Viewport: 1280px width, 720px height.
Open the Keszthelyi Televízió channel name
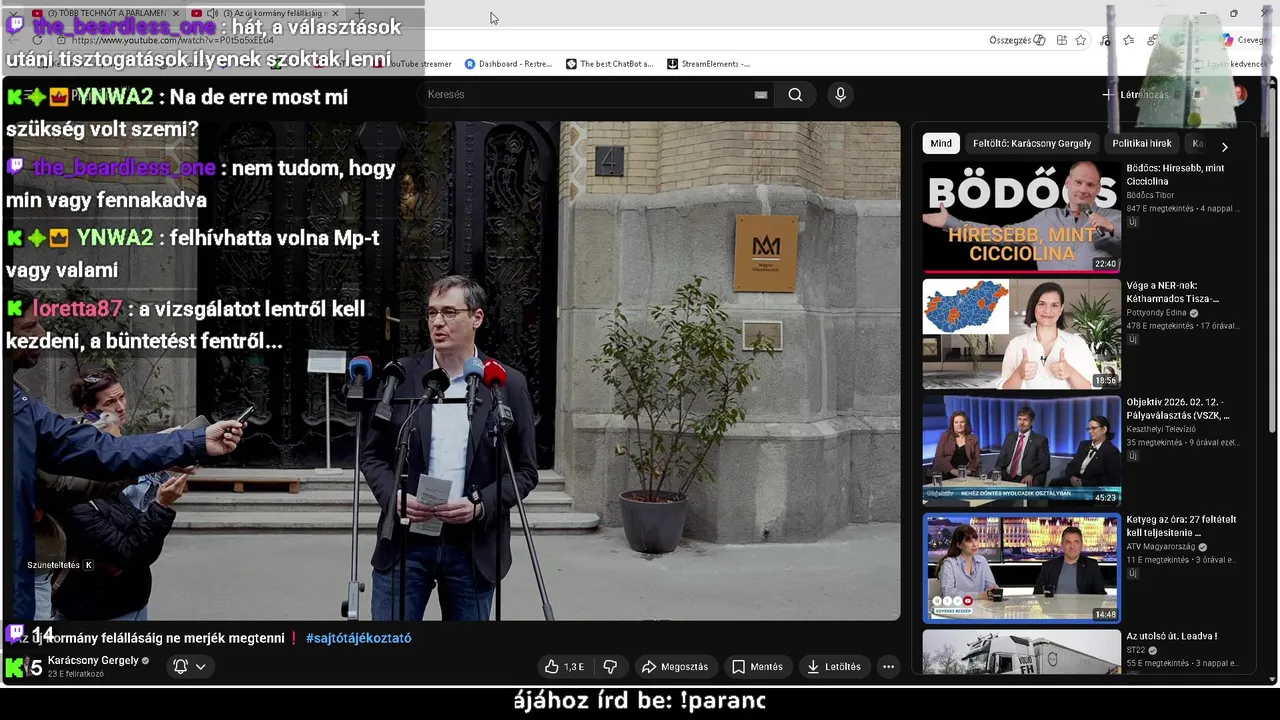[x=1161, y=429]
